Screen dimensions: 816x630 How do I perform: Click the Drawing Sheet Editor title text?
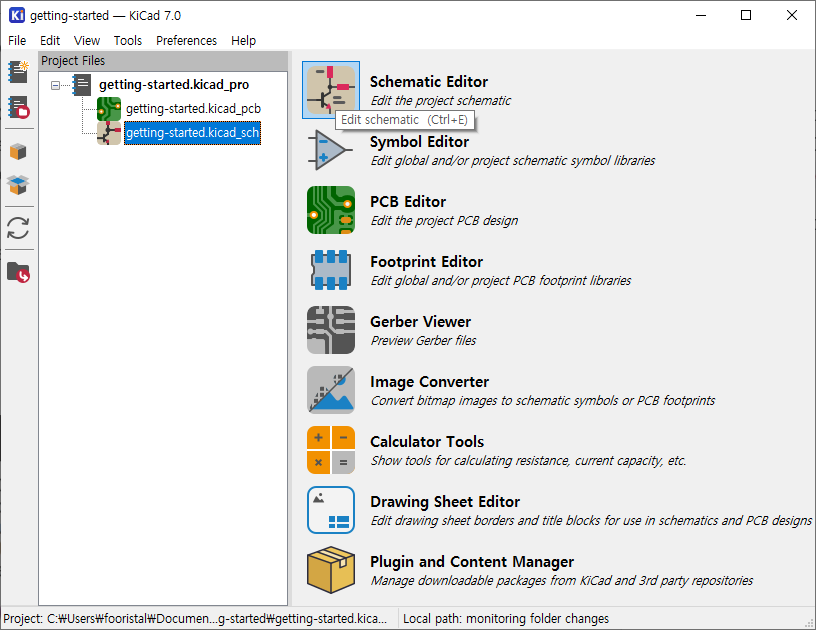click(x=445, y=502)
